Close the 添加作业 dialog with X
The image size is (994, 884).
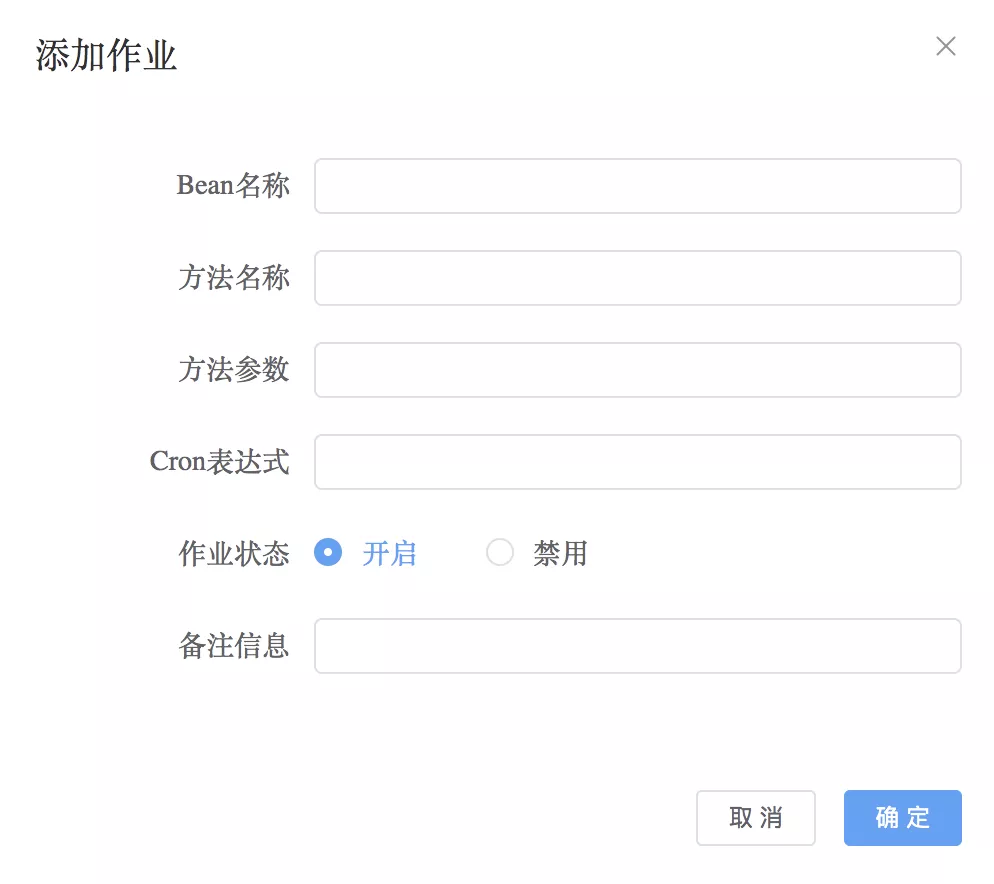coord(945,46)
